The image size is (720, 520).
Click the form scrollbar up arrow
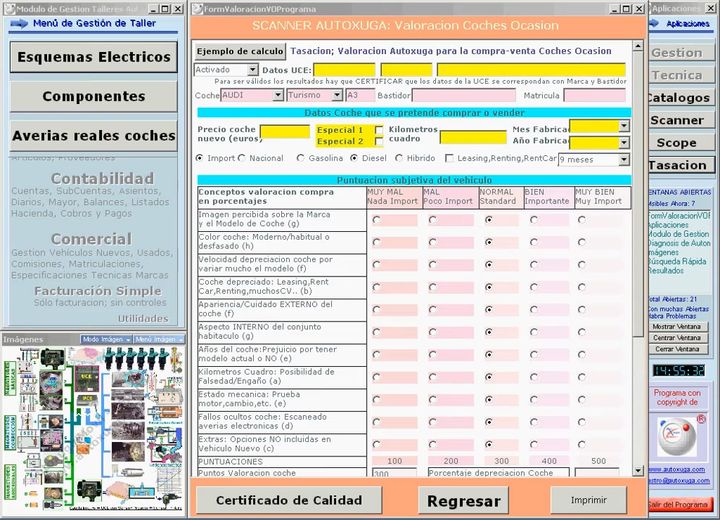[x=638, y=46]
